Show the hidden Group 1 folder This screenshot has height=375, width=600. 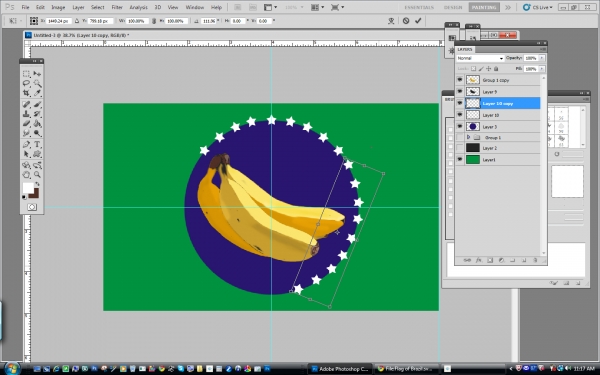coord(460,137)
